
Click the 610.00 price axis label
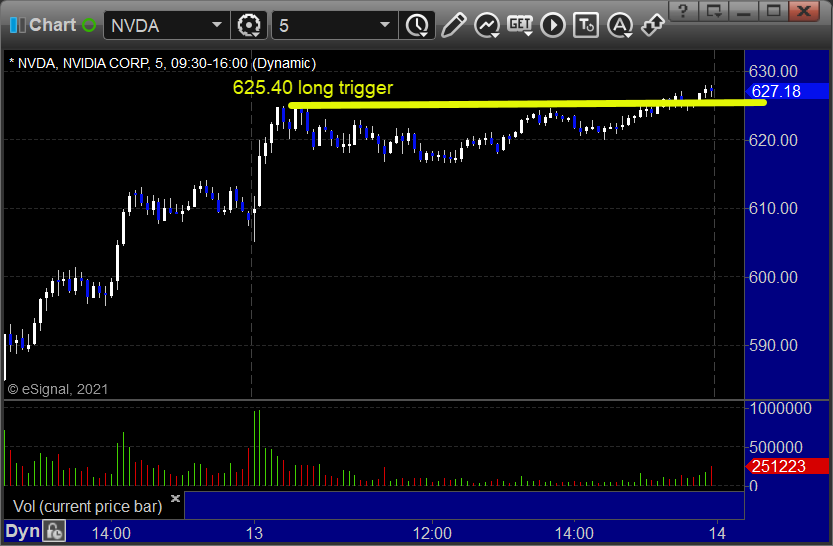[773, 208]
